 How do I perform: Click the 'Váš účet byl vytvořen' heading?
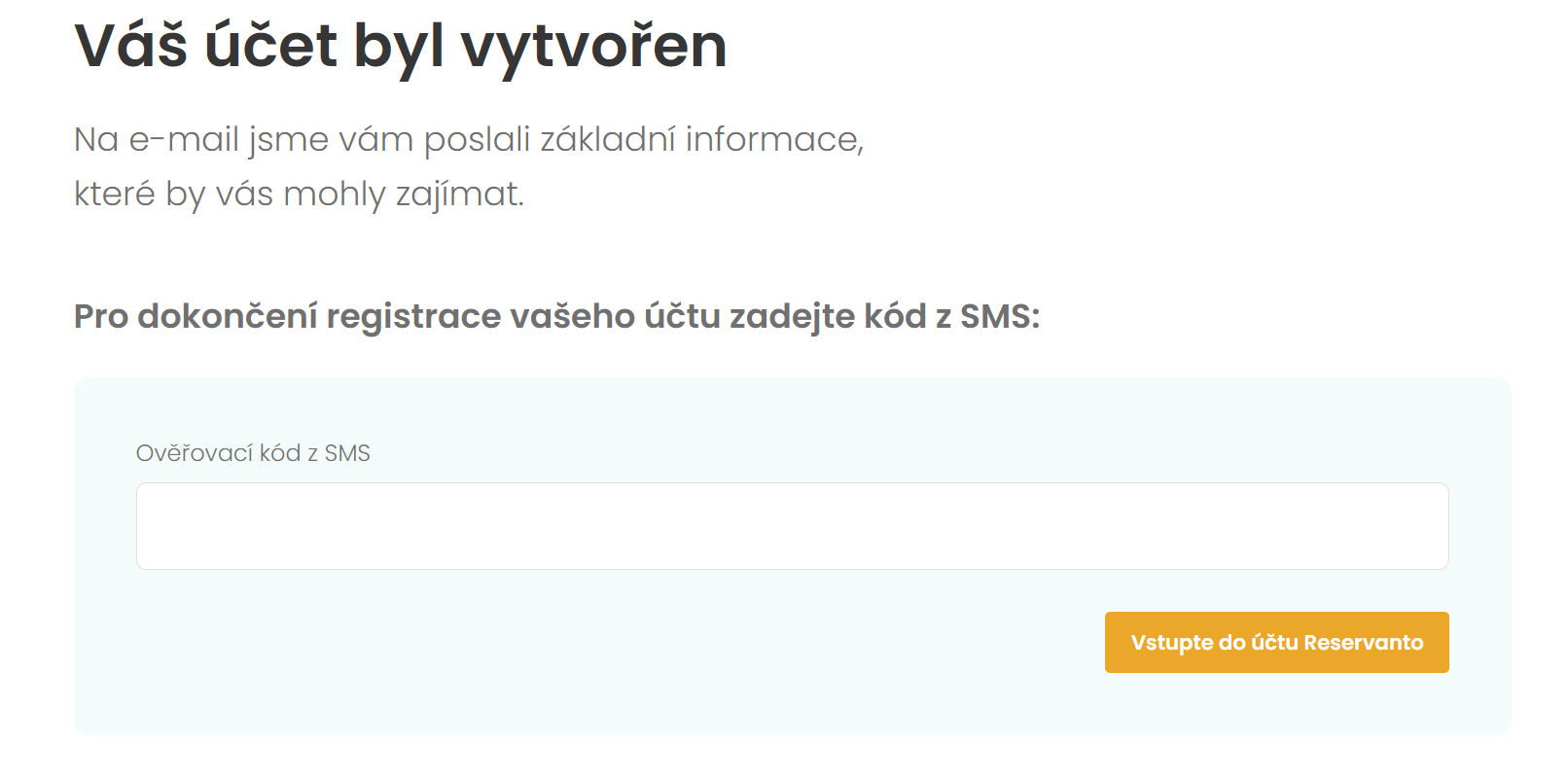pos(401,45)
